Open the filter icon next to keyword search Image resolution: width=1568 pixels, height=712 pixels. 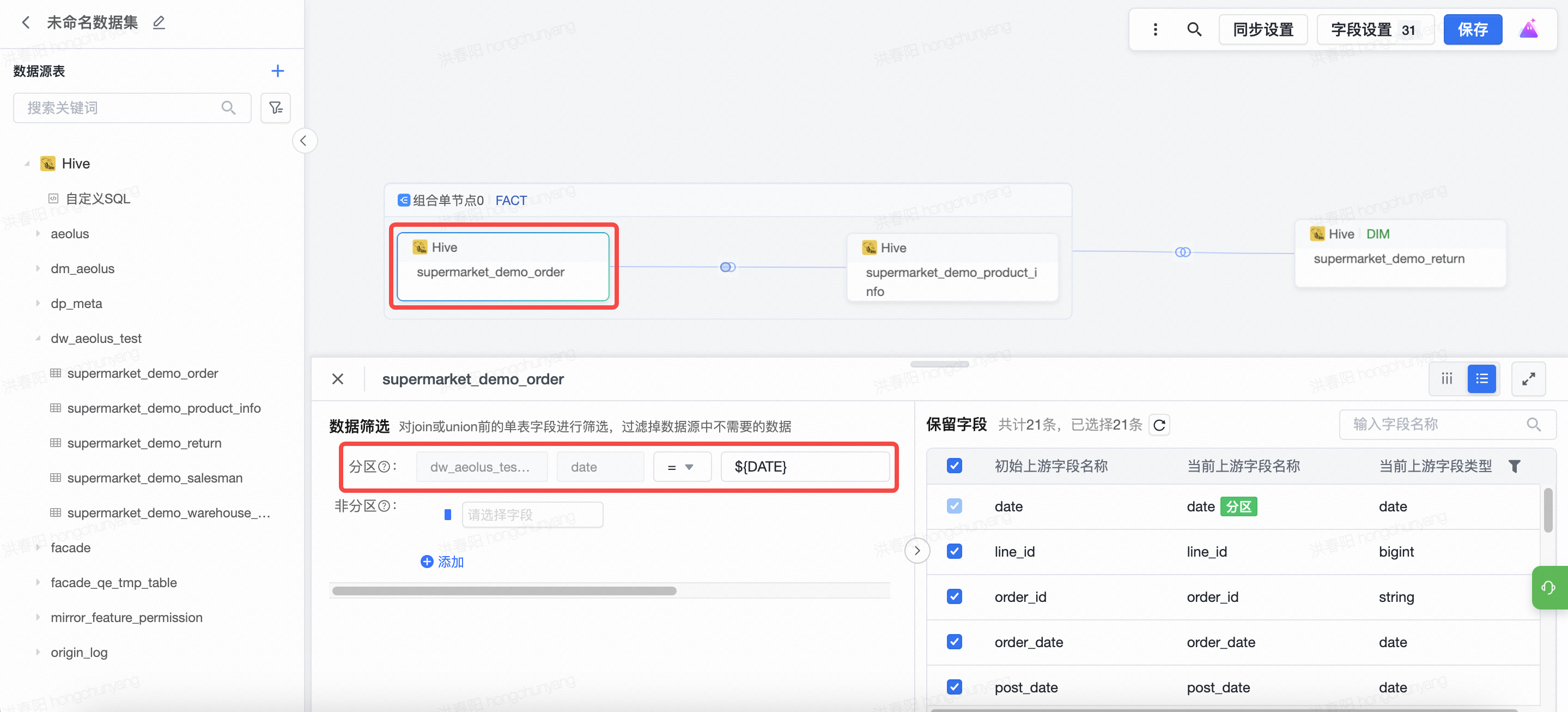(x=276, y=108)
